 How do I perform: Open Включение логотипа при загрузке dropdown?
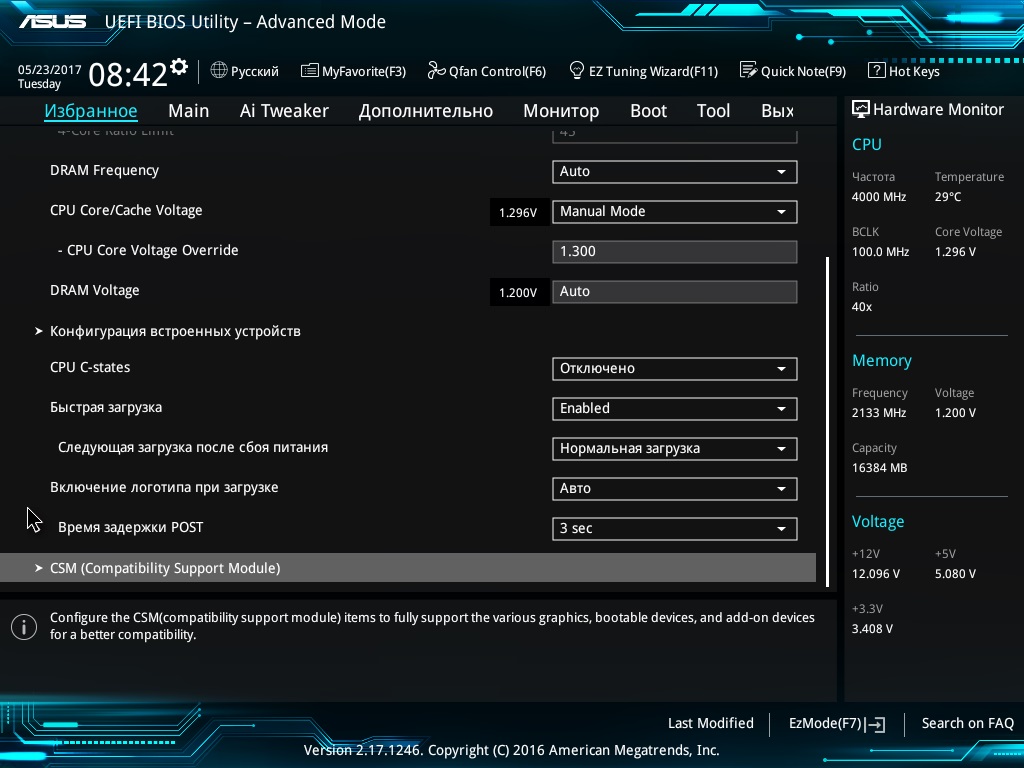(675, 488)
